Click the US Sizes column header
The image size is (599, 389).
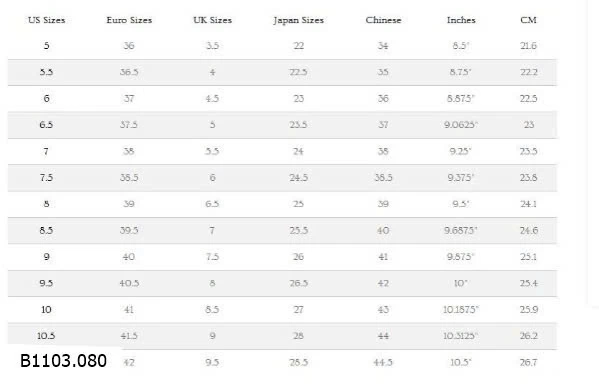coord(46,20)
